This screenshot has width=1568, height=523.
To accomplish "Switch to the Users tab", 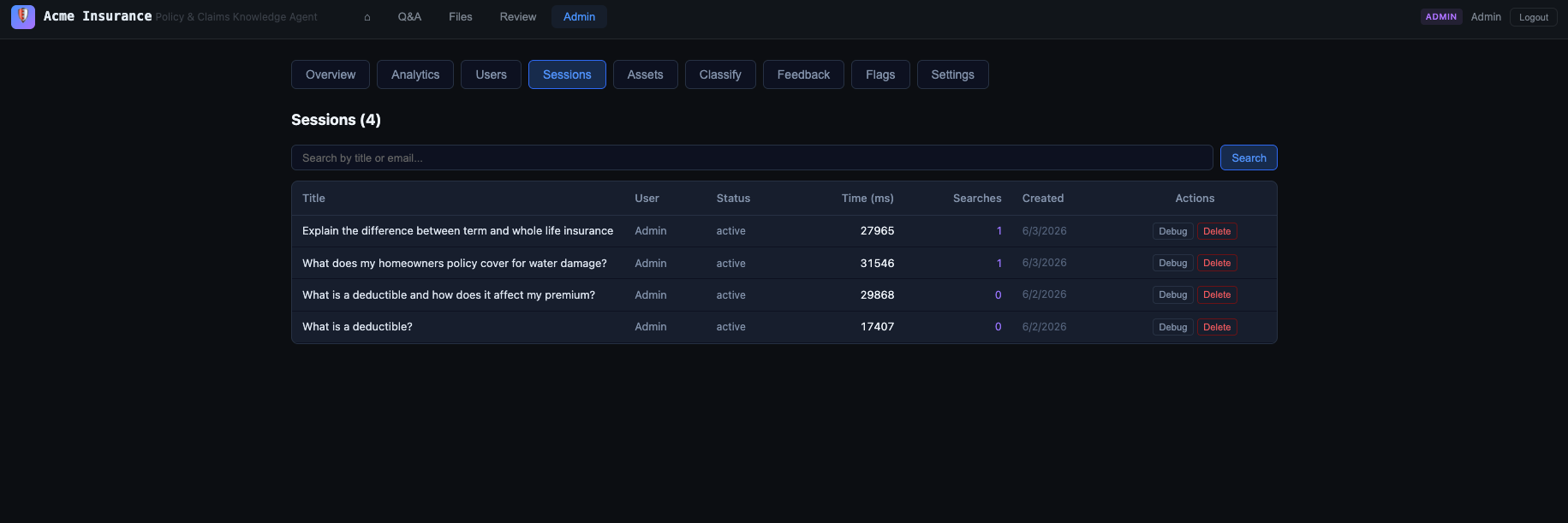I will coord(492,74).
